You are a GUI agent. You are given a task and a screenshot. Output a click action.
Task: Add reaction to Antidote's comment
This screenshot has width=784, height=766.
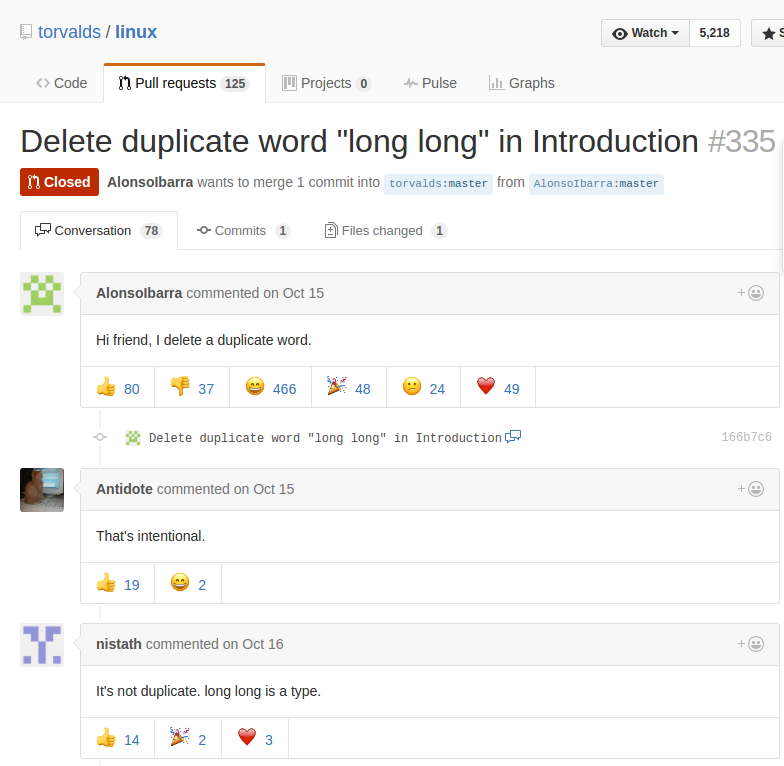750,489
